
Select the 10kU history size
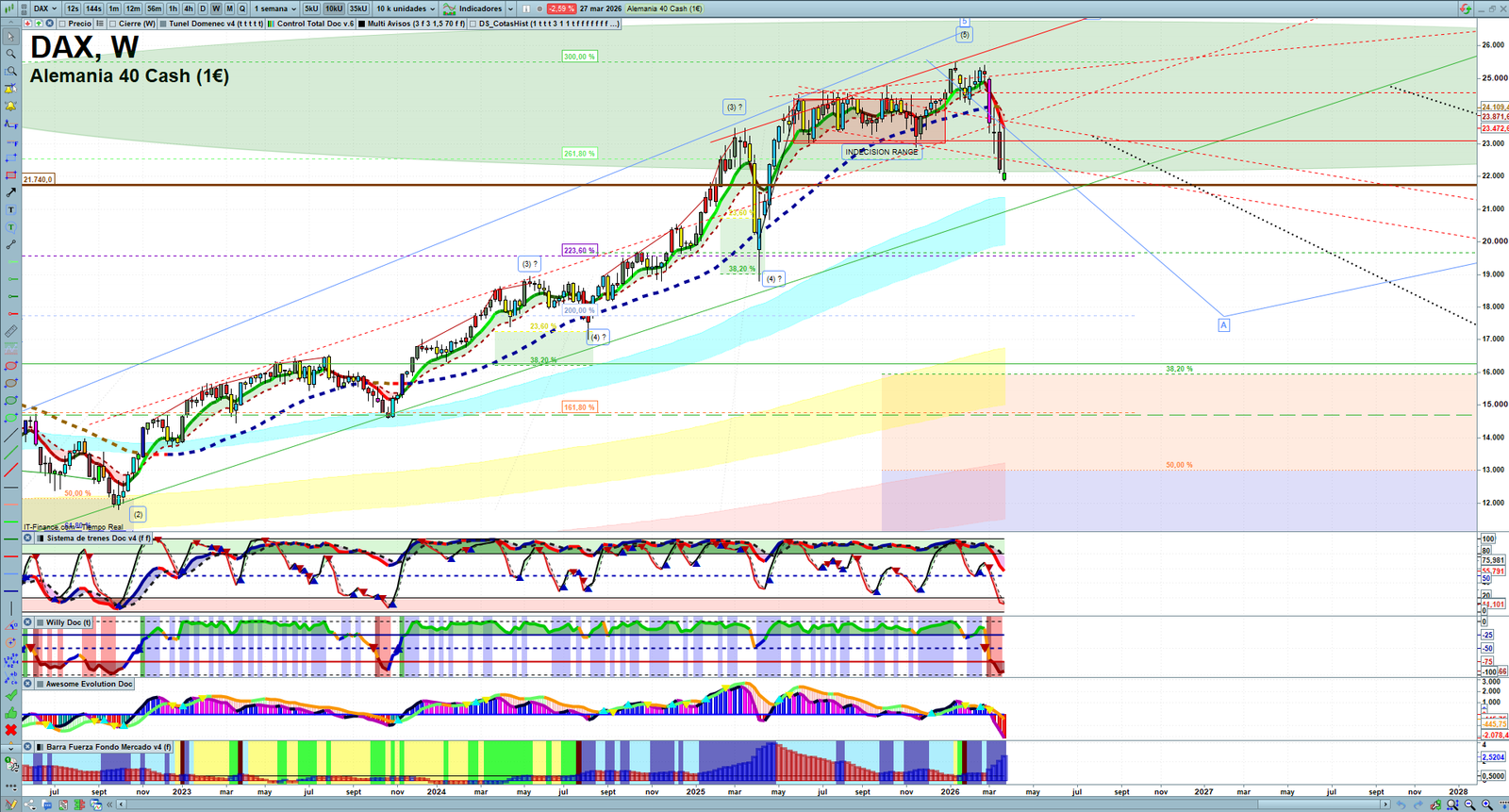[334, 8]
